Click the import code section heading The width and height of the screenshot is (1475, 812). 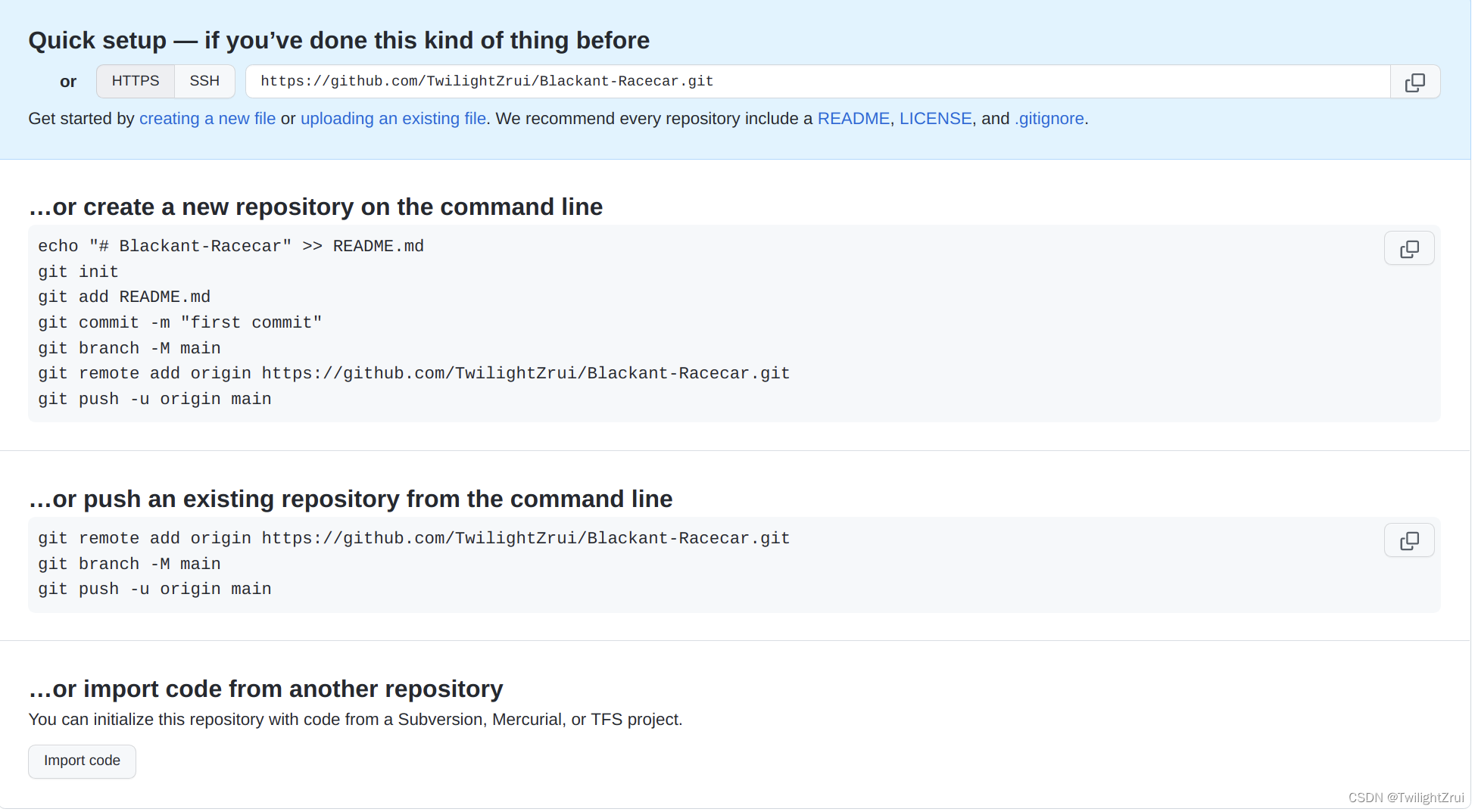pyautogui.click(x=267, y=689)
